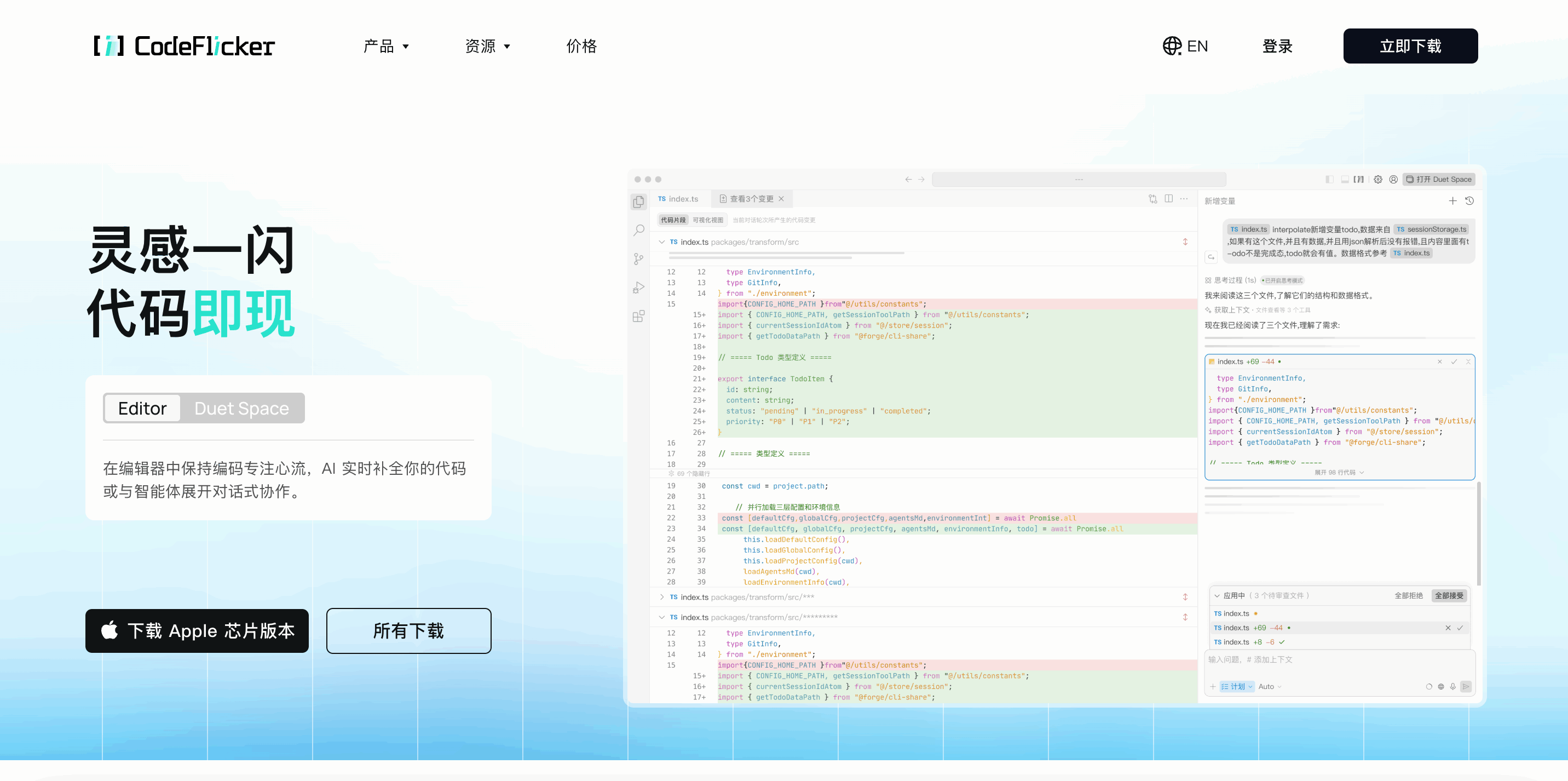Expand the 69 个隐藏行 hidden lines
1568x781 pixels.
[689, 474]
